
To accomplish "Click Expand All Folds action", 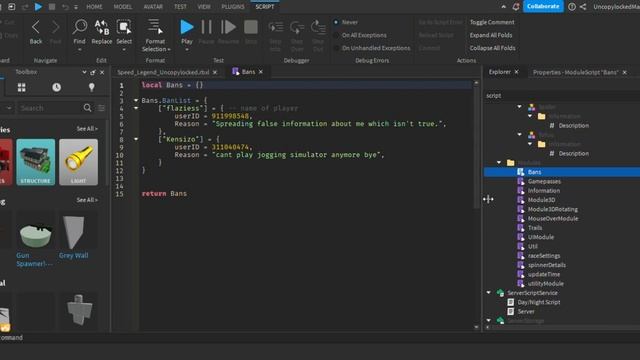I will pos(491,35).
